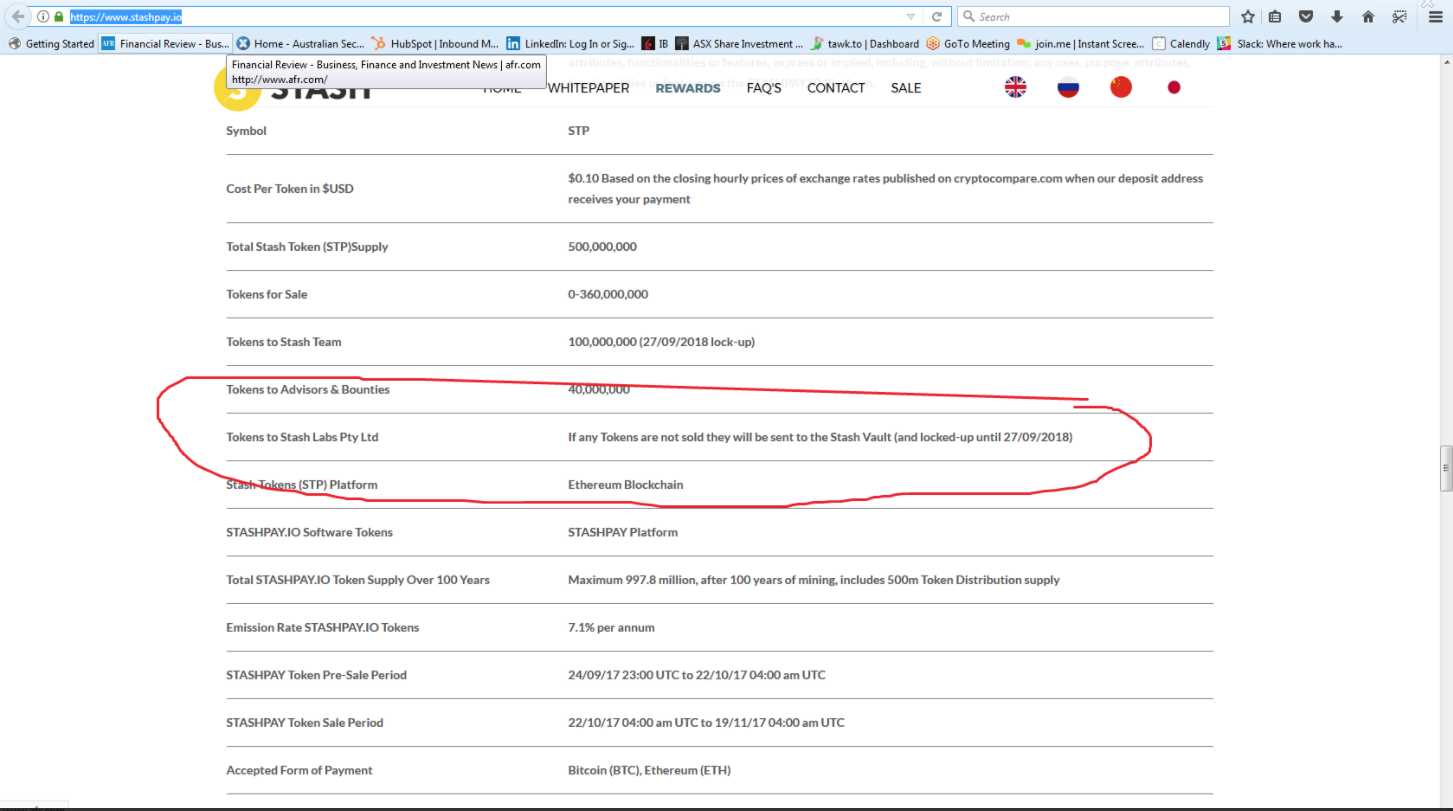Click into the browser Search box
Image resolution: width=1453 pixels, height=811 pixels.
click(1093, 17)
